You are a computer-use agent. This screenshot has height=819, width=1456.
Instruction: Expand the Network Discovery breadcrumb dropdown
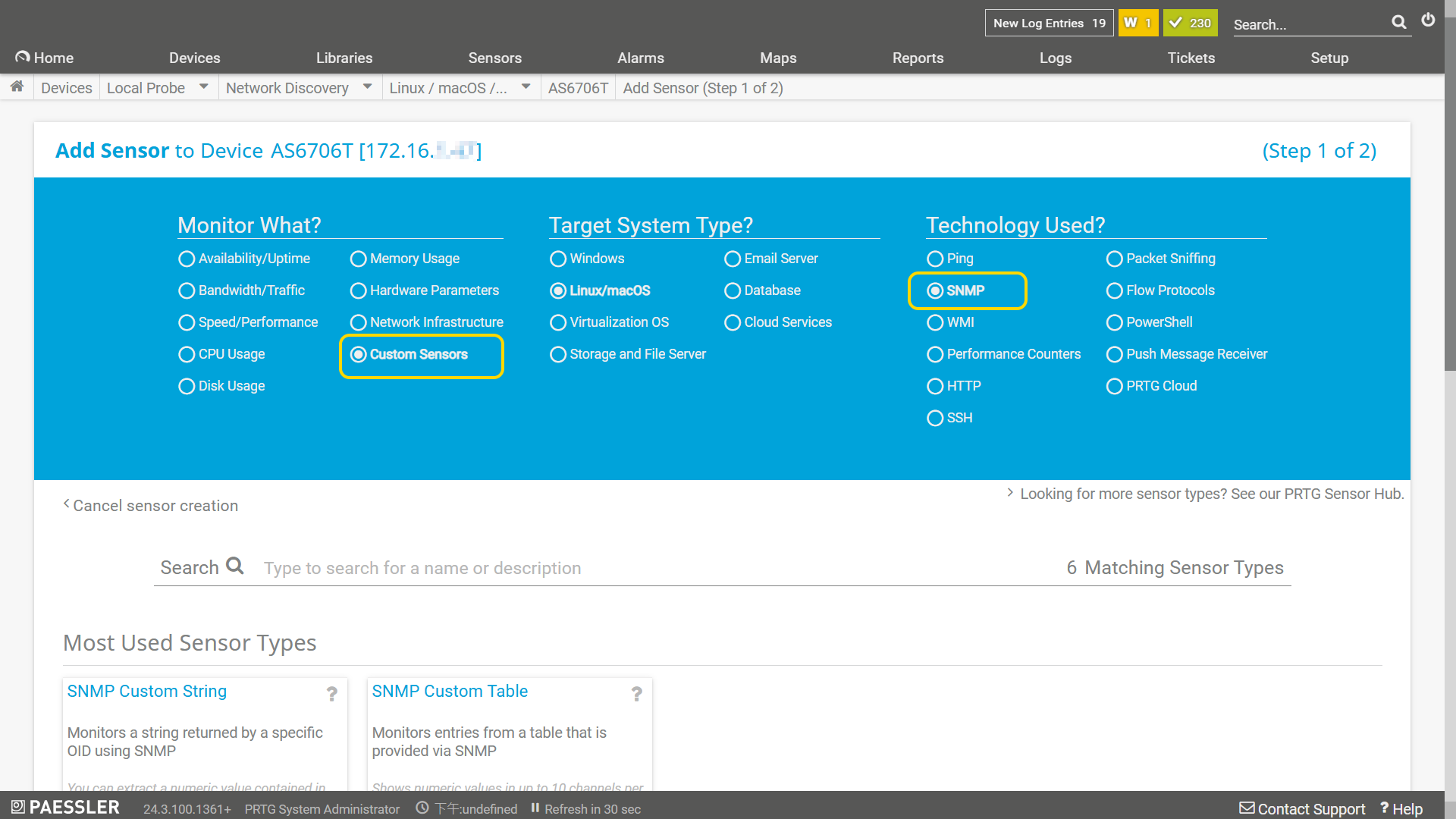pos(367,86)
